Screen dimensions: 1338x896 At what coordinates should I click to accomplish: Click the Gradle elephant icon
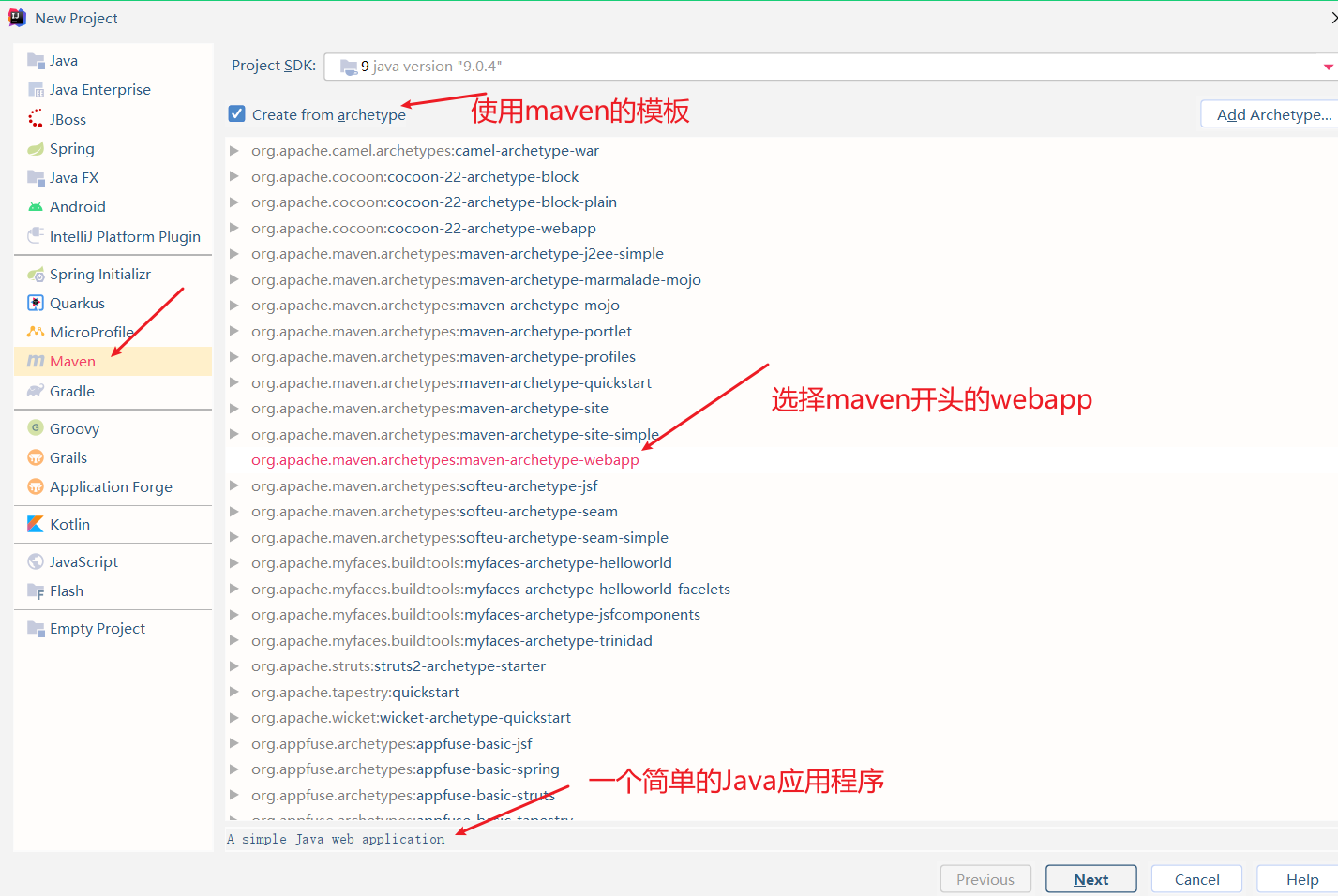pyautogui.click(x=36, y=391)
